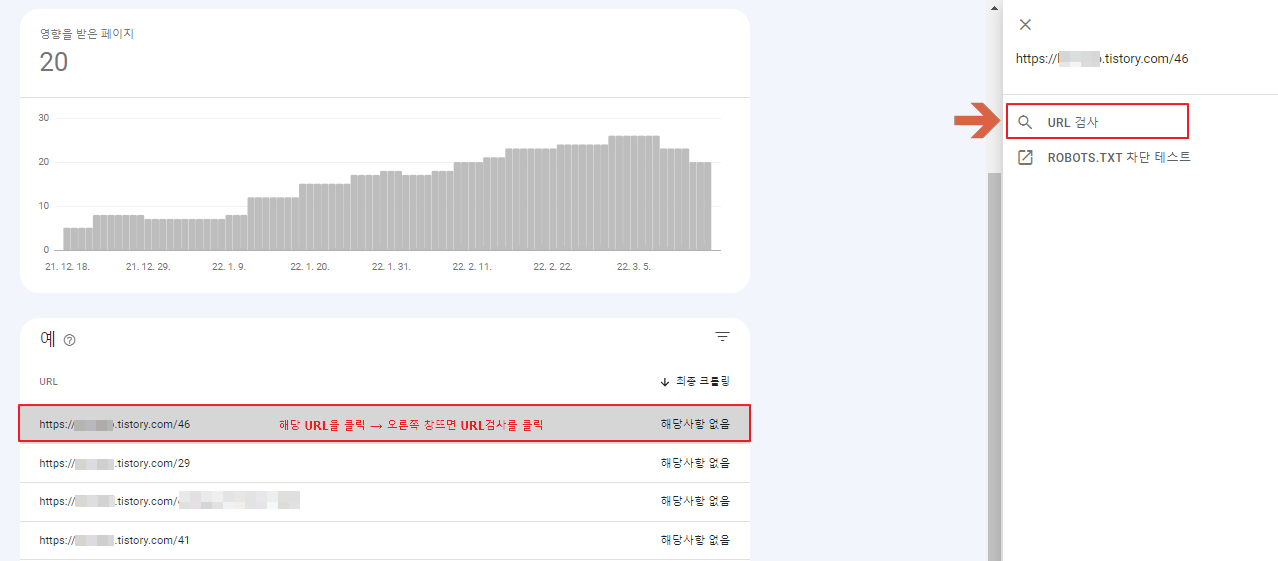Click the URL column header
This screenshot has width=1278, height=561.
(49, 382)
